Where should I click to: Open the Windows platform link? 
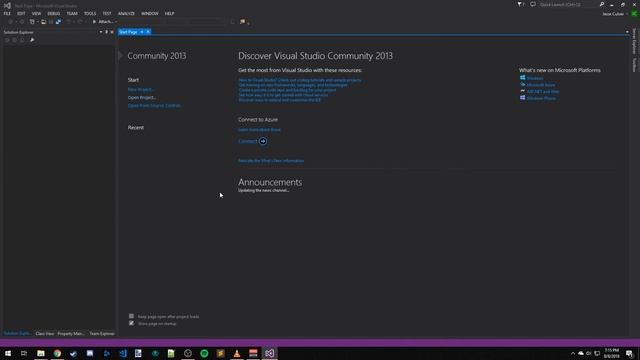point(535,78)
